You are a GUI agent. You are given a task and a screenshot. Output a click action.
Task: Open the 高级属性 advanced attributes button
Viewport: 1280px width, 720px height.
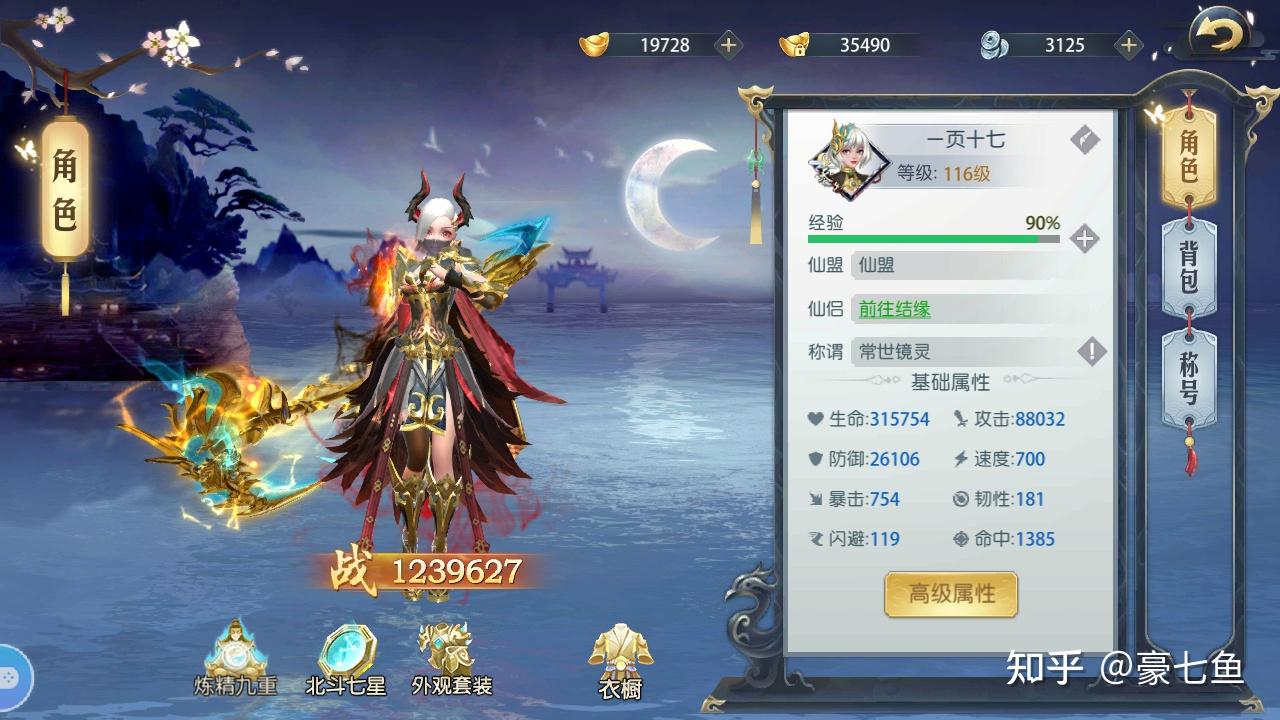951,594
